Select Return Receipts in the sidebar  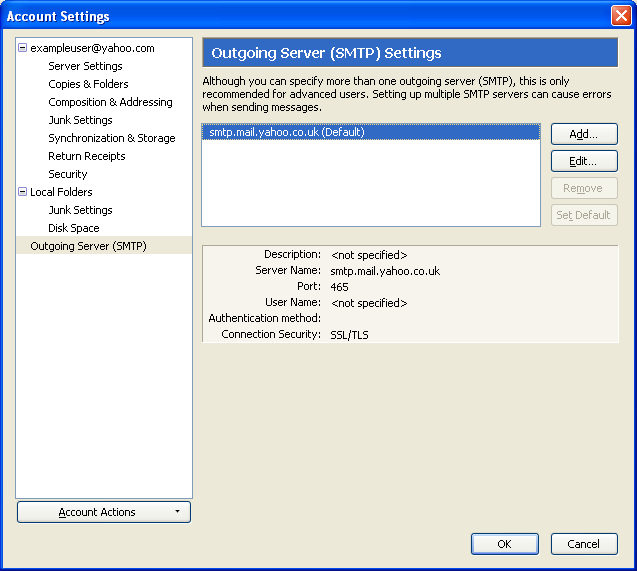[87, 156]
